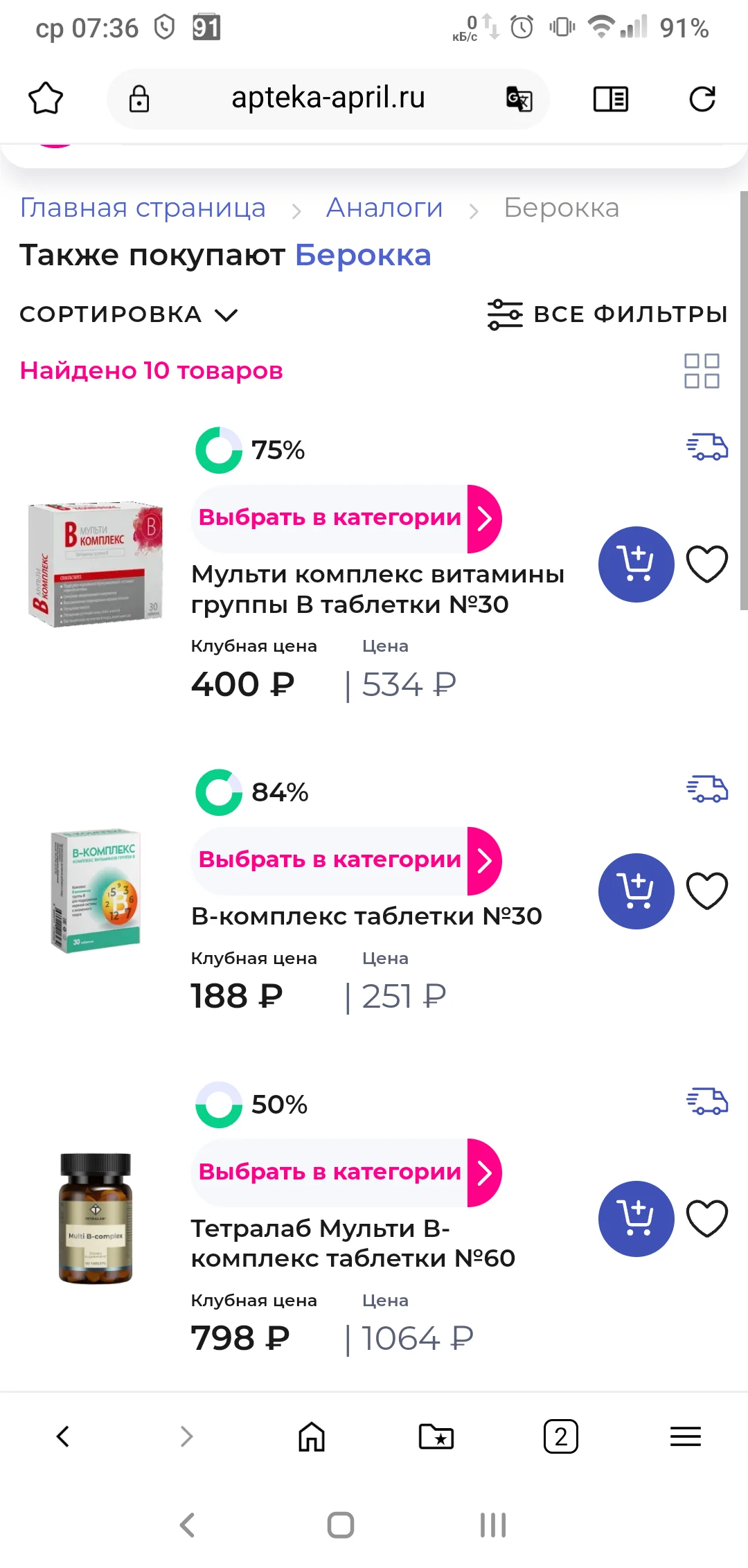
Task: Open reader mode icon in toolbar
Action: coord(610,99)
